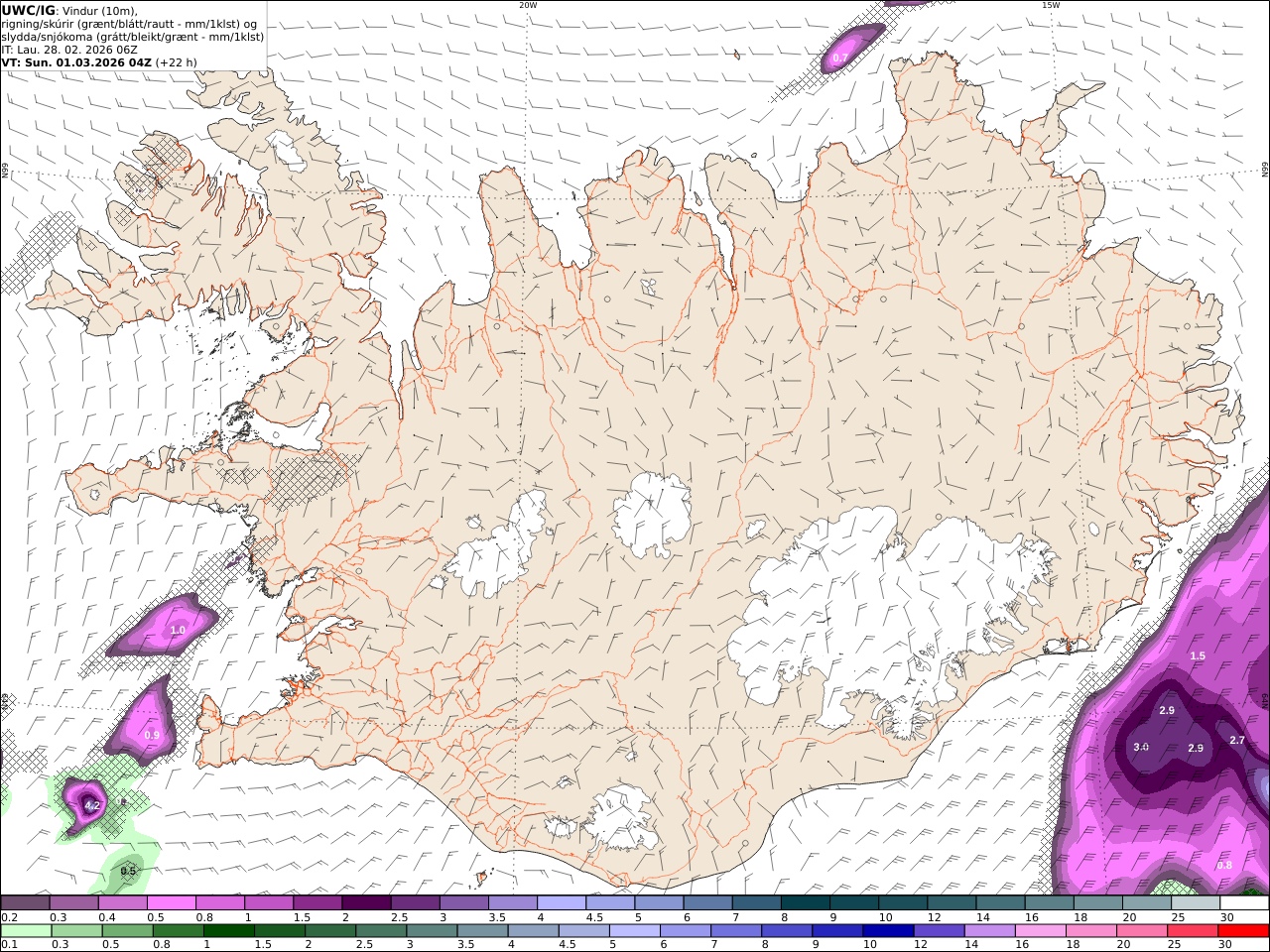Viewport: 1270px width, 952px height.
Task: Click the '4.5' label in the lower legend row
Action: [568, 944]
